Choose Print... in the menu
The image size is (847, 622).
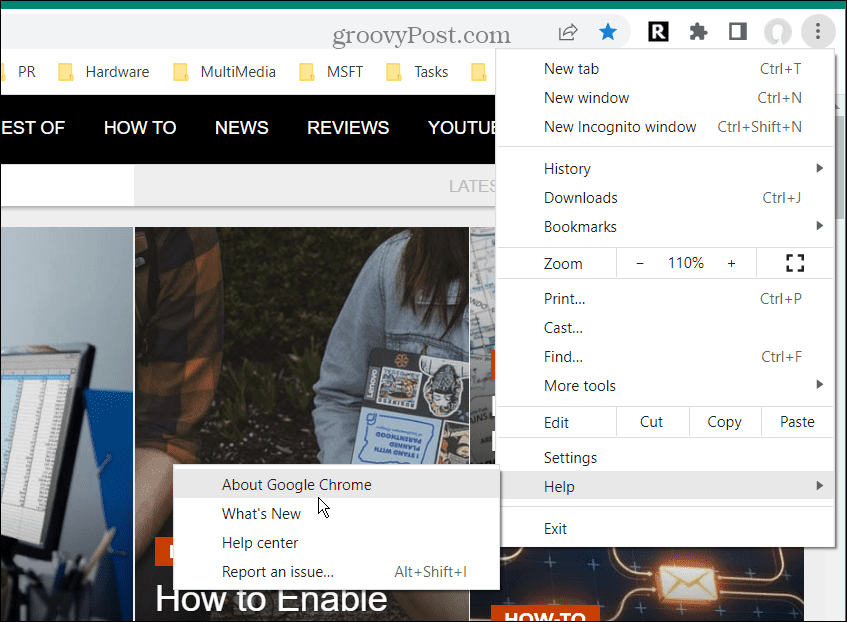(666, 299)
